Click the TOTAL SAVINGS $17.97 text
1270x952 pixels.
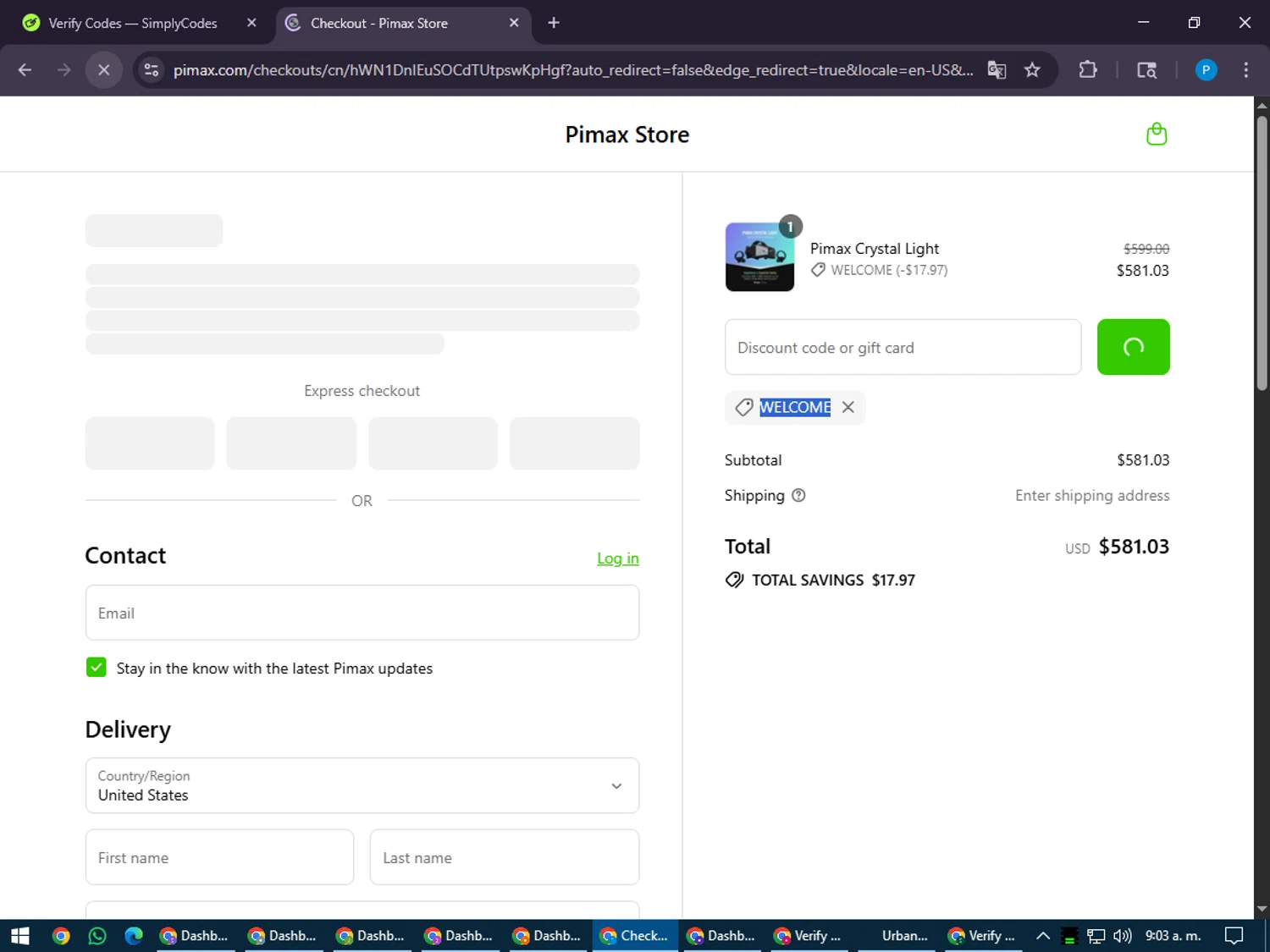click(833, 581)
